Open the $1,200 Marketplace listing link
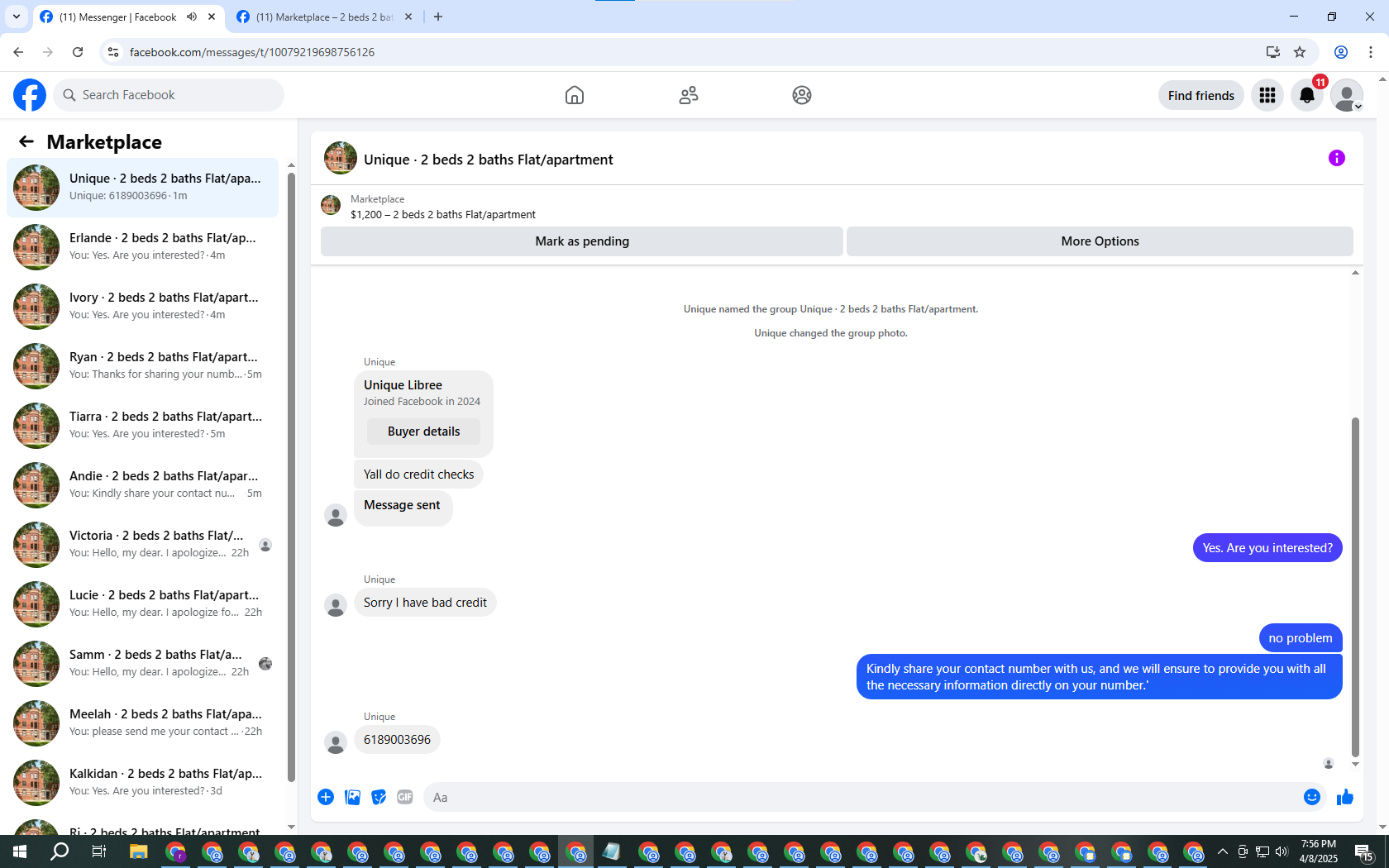The height and width of the screenshot is (868, 1389). coord(443,214)
